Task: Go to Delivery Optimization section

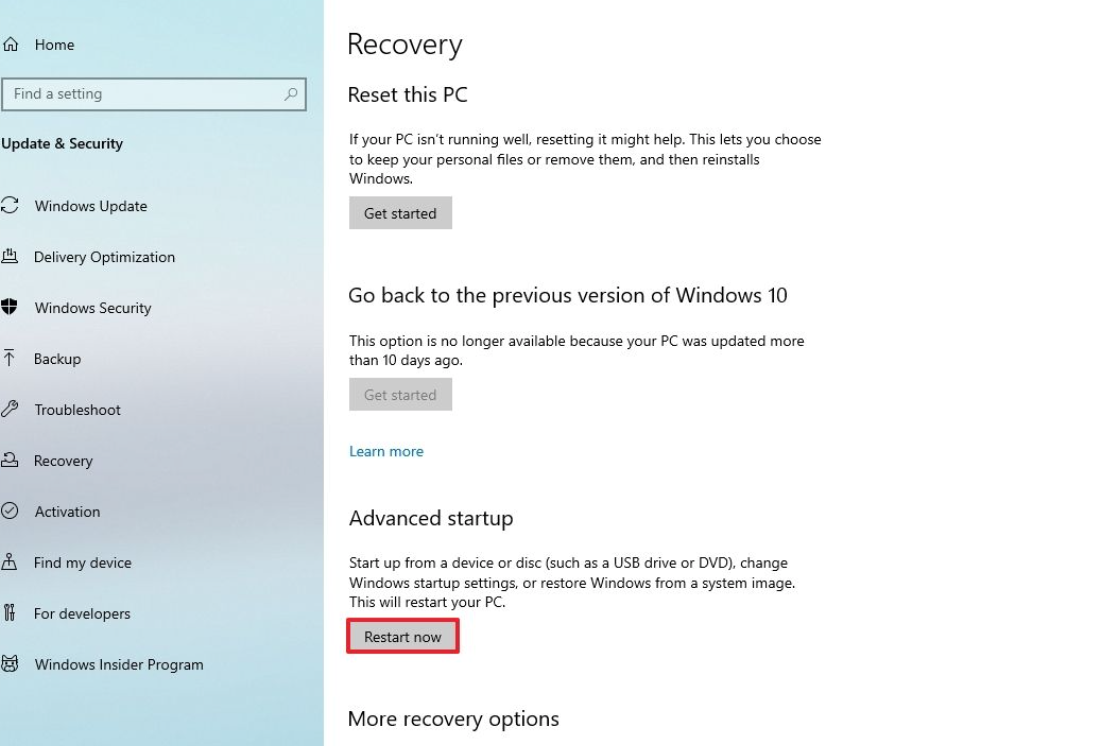Action: 104,257
